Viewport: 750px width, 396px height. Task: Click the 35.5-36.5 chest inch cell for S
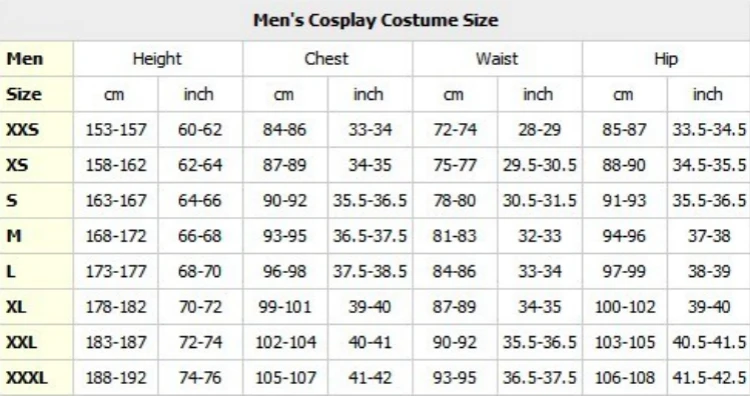(370, 200)
